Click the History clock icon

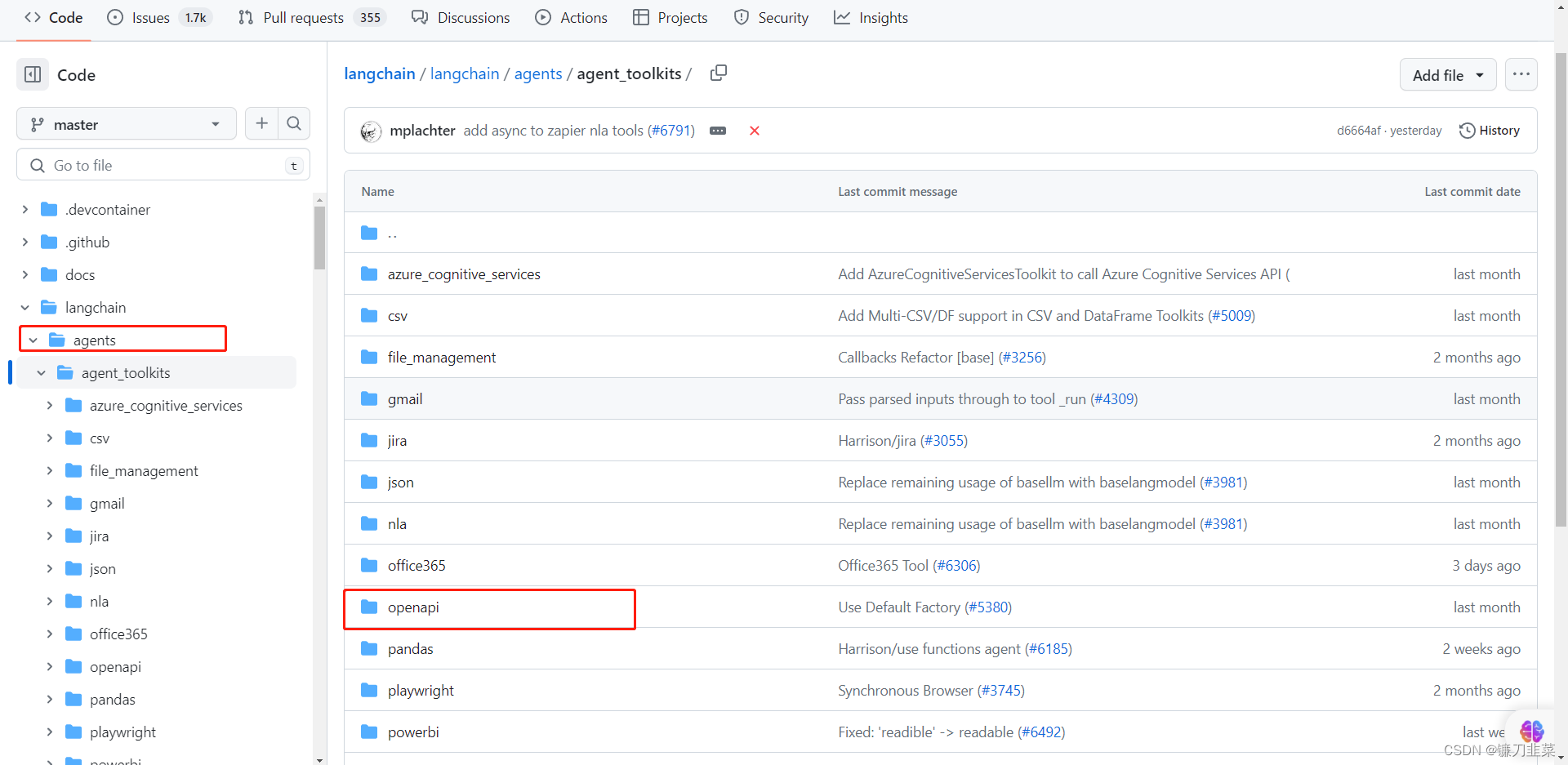click(1467, 131)
